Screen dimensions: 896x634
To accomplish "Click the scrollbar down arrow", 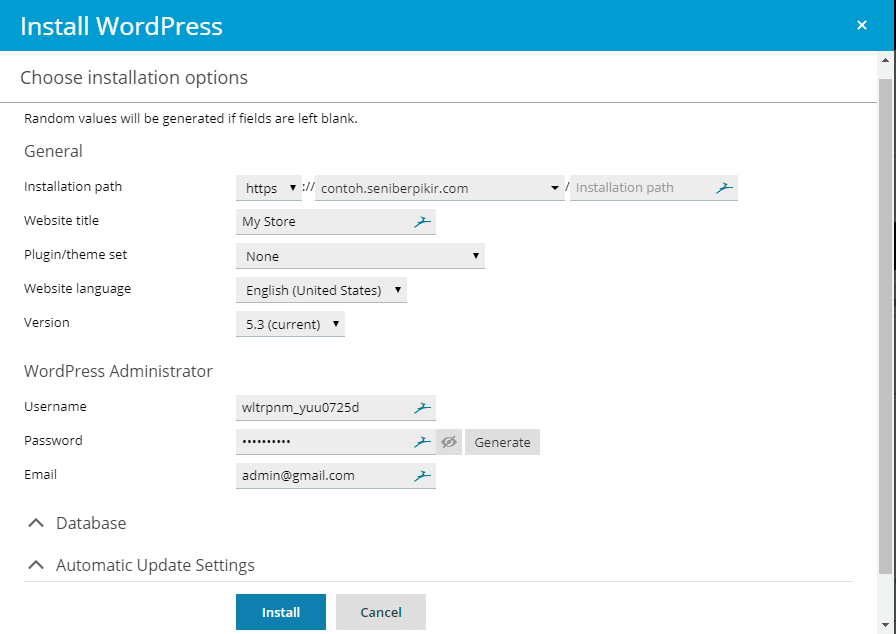I will (x=886, y=624).
